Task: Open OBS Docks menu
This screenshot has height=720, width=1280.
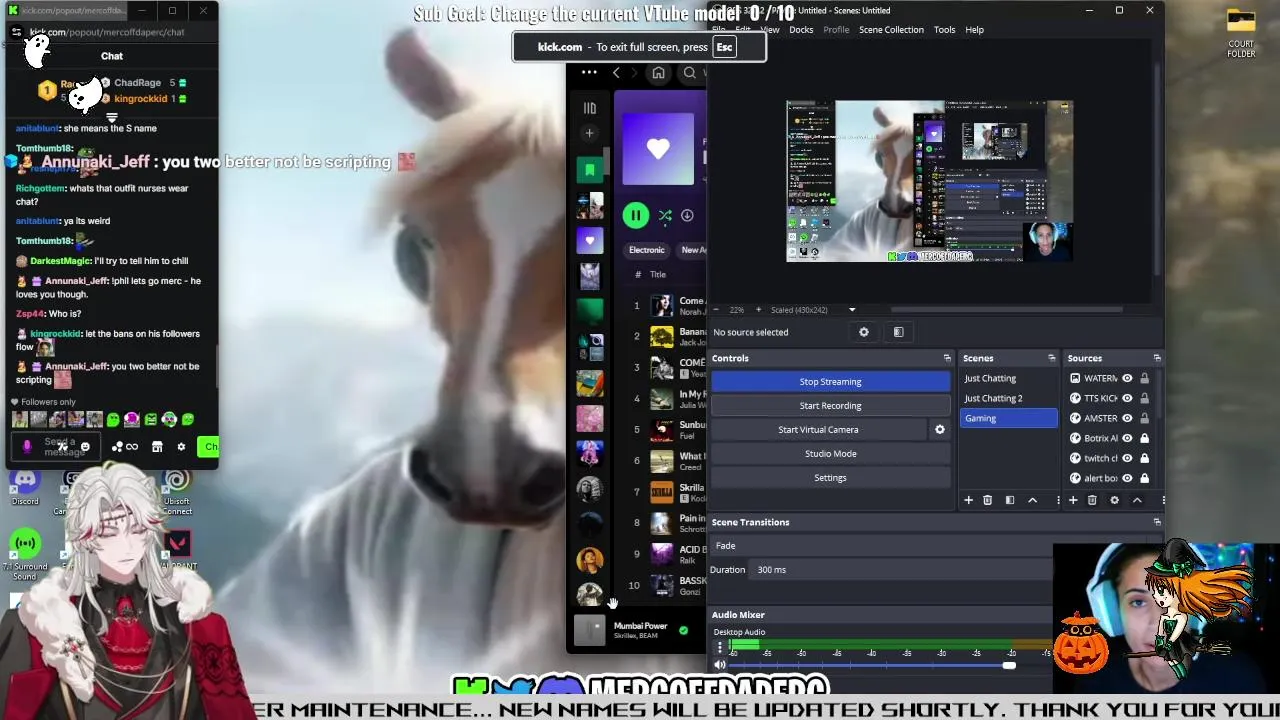Action: 801,30
